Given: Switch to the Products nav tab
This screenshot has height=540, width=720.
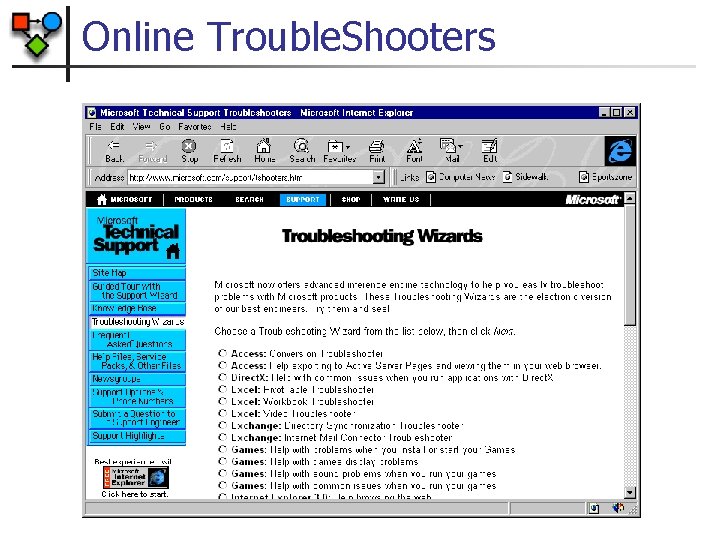Looking at the screenshot, I should (193, 199).
